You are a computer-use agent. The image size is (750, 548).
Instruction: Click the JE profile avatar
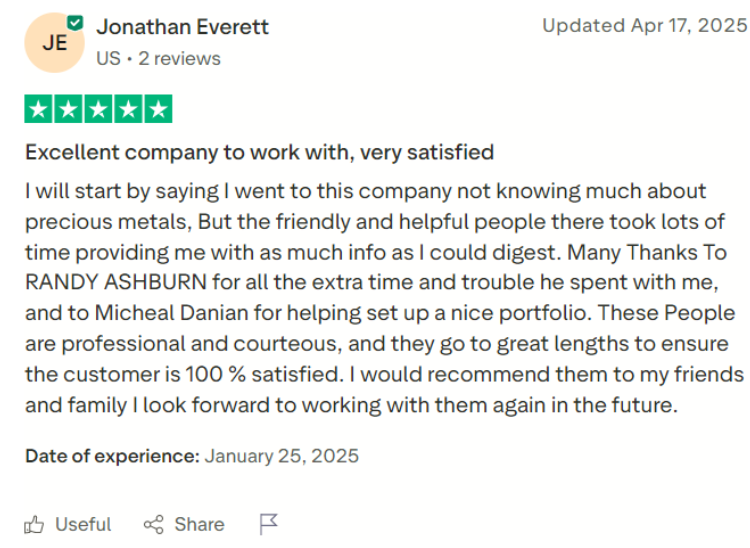[55, 43]
